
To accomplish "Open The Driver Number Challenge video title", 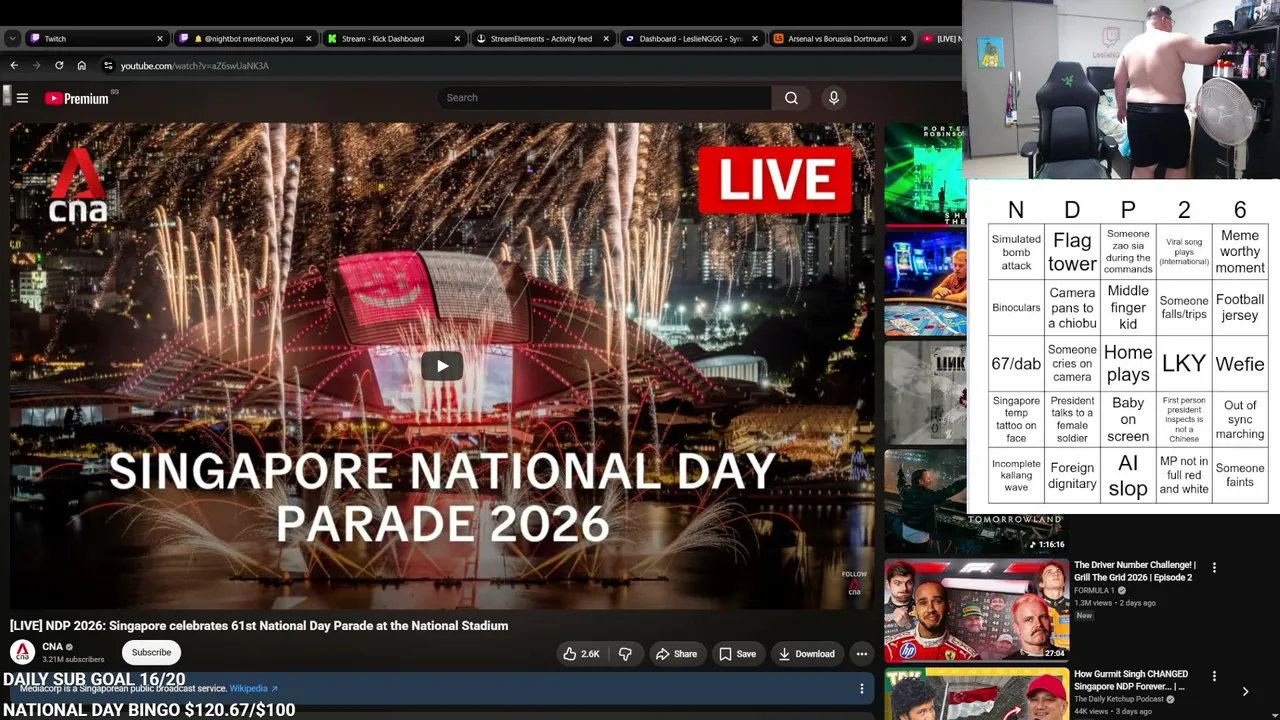I will pos(1135,571).
